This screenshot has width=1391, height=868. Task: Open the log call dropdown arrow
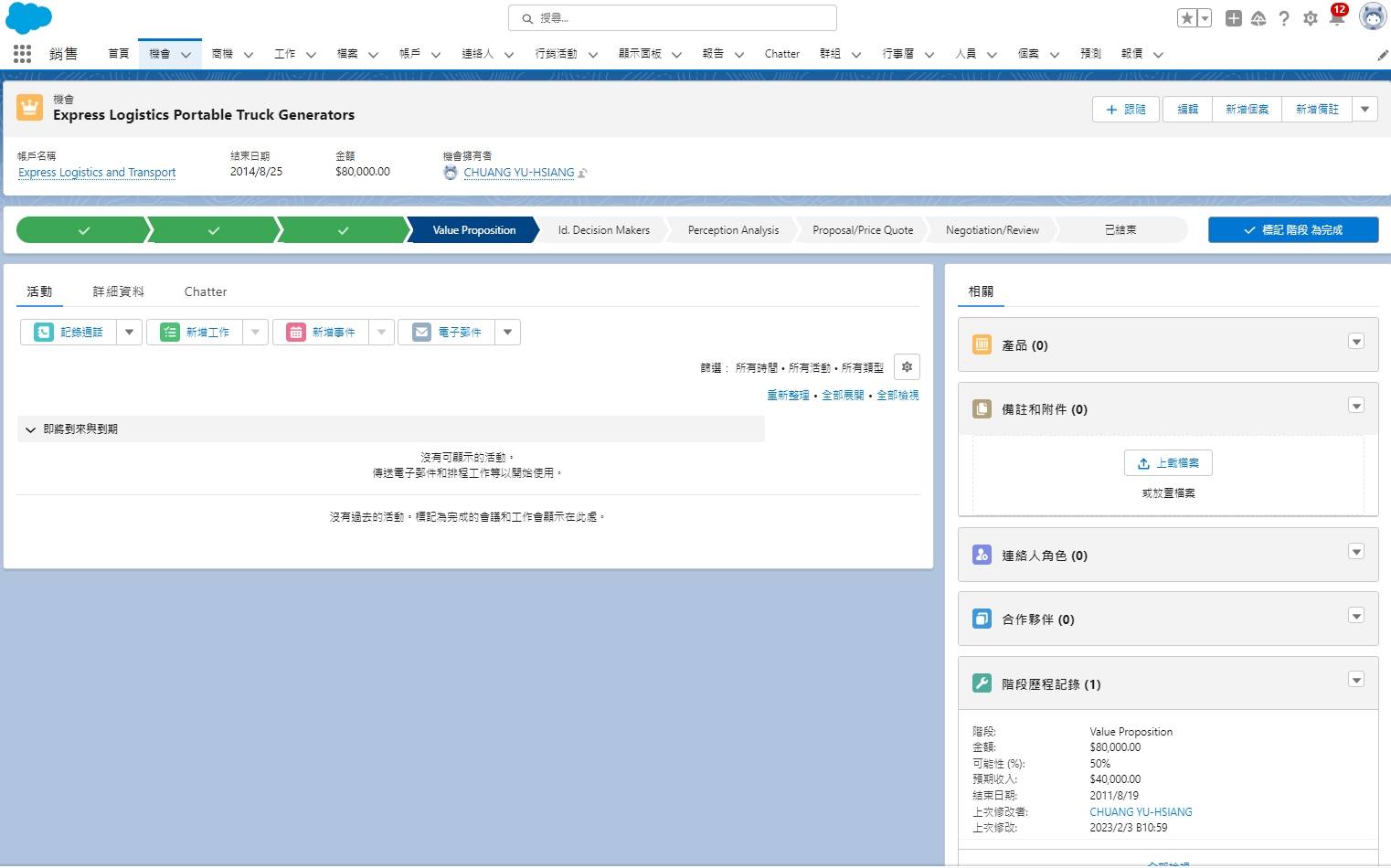point(130,333)
